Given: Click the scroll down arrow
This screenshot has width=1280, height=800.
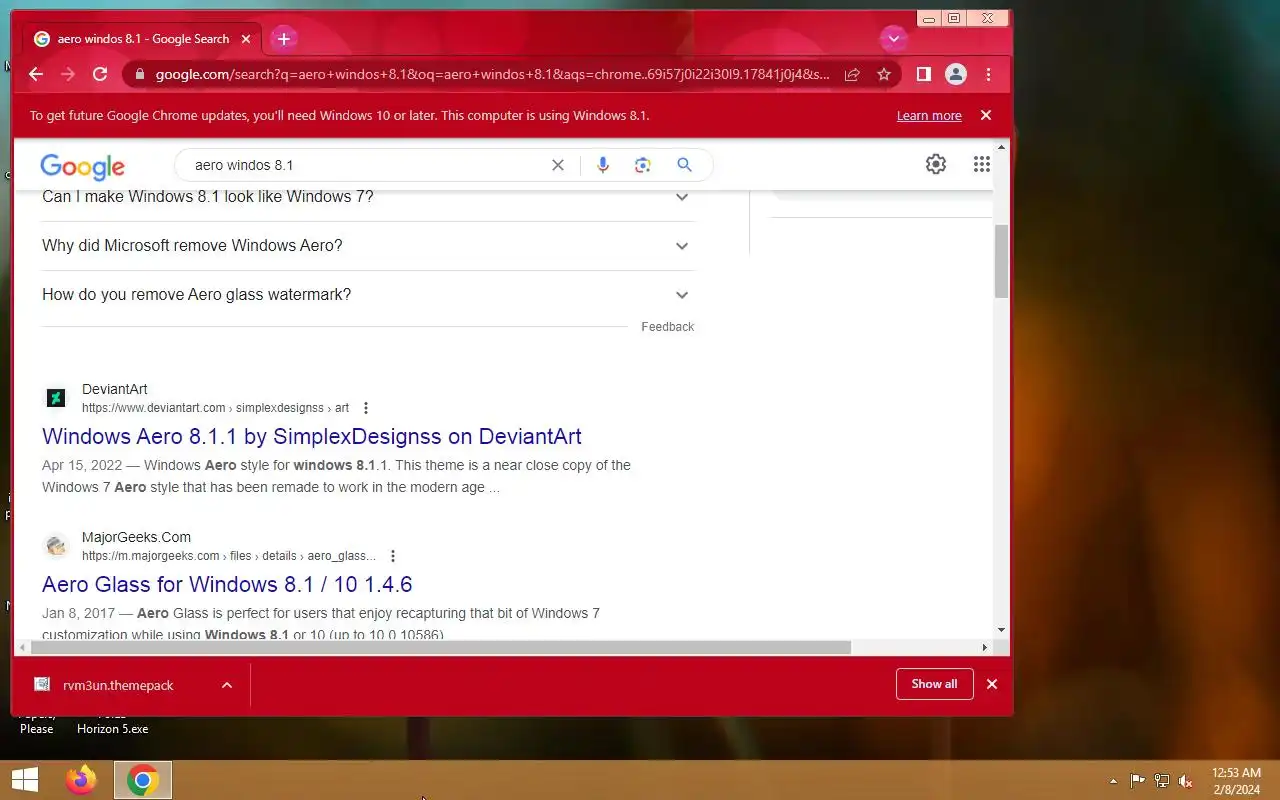Looking at the screenshot, I should (x=1001, y=630).
